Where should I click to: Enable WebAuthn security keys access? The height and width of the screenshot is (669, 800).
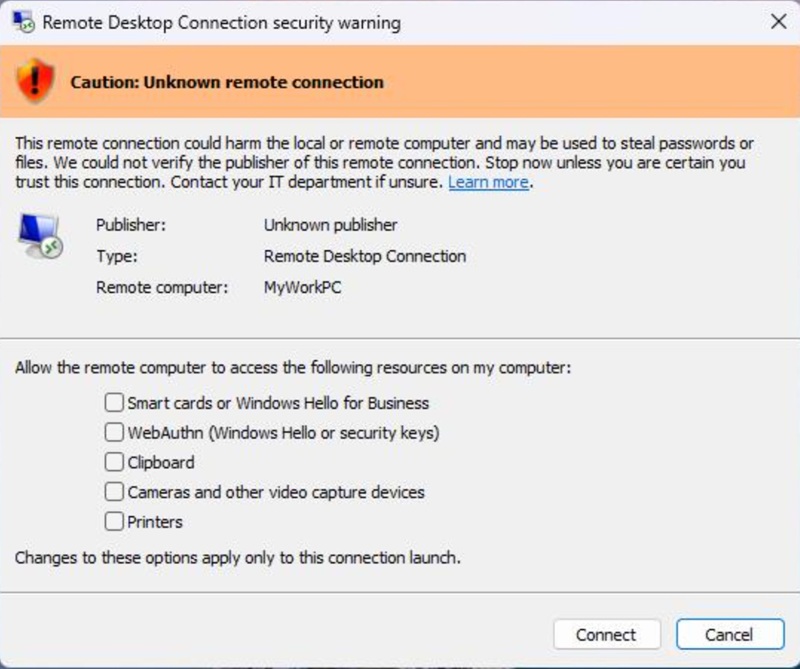click(116, 433)
